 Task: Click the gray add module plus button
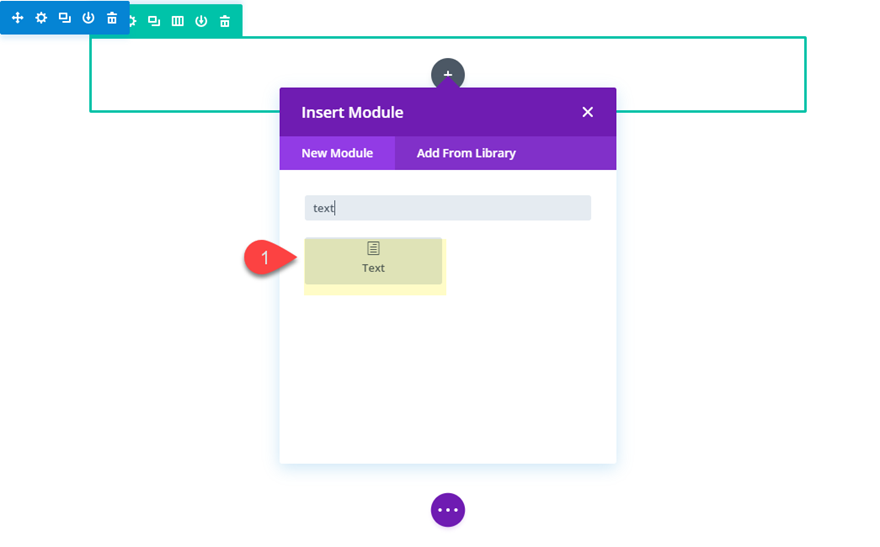[x=448, y=73]
